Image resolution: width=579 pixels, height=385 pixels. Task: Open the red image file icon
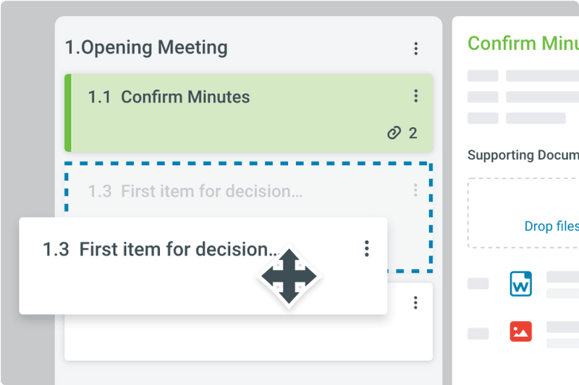521,331
